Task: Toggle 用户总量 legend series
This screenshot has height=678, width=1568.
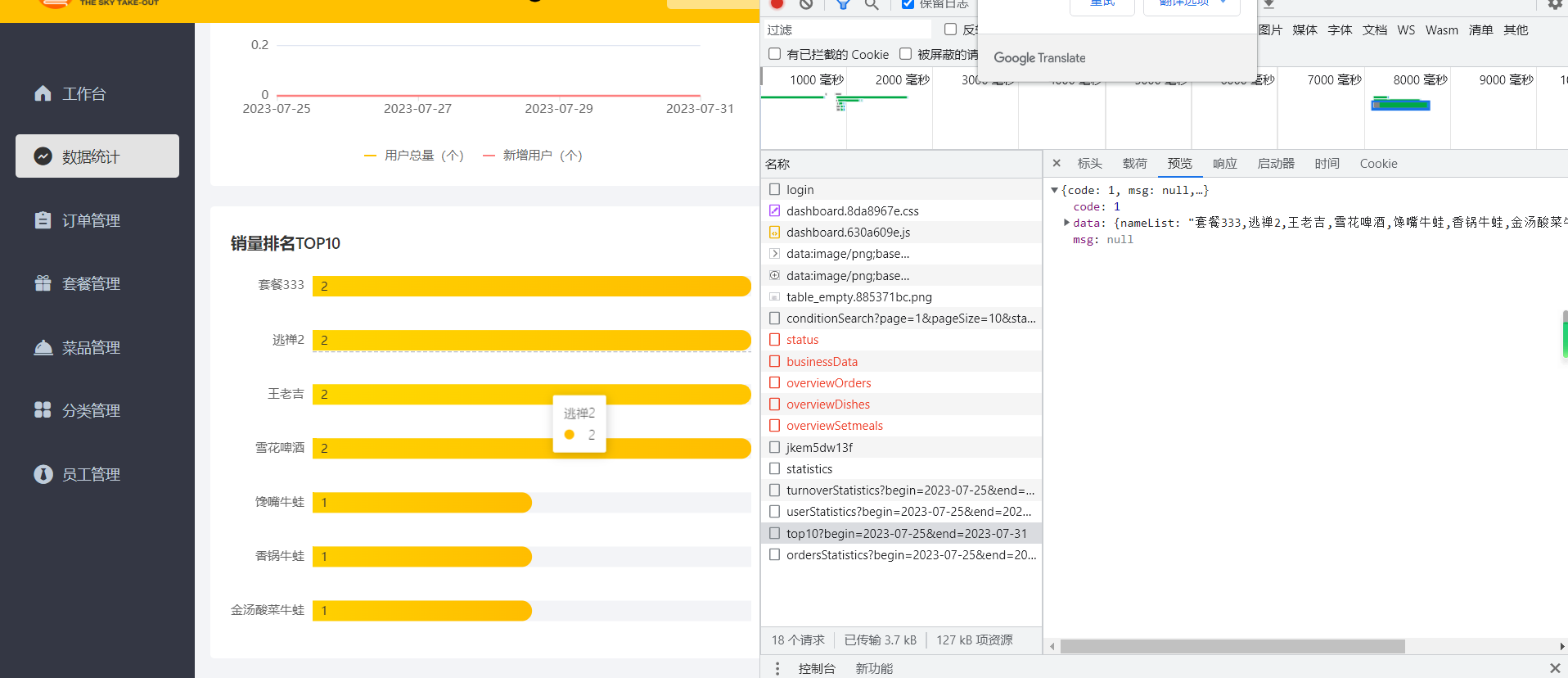Action: 414,155
